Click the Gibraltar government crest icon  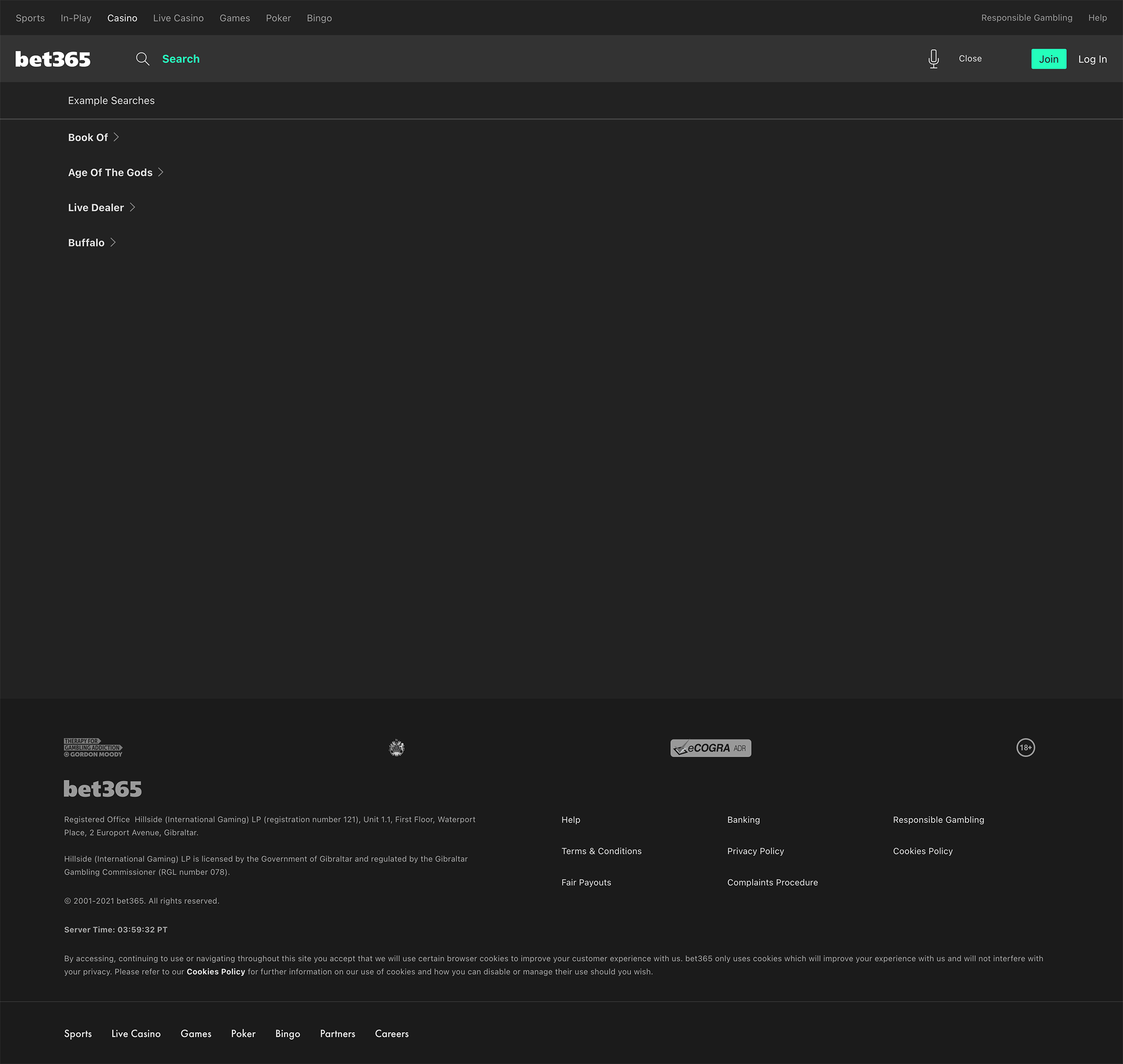point(396,748)
